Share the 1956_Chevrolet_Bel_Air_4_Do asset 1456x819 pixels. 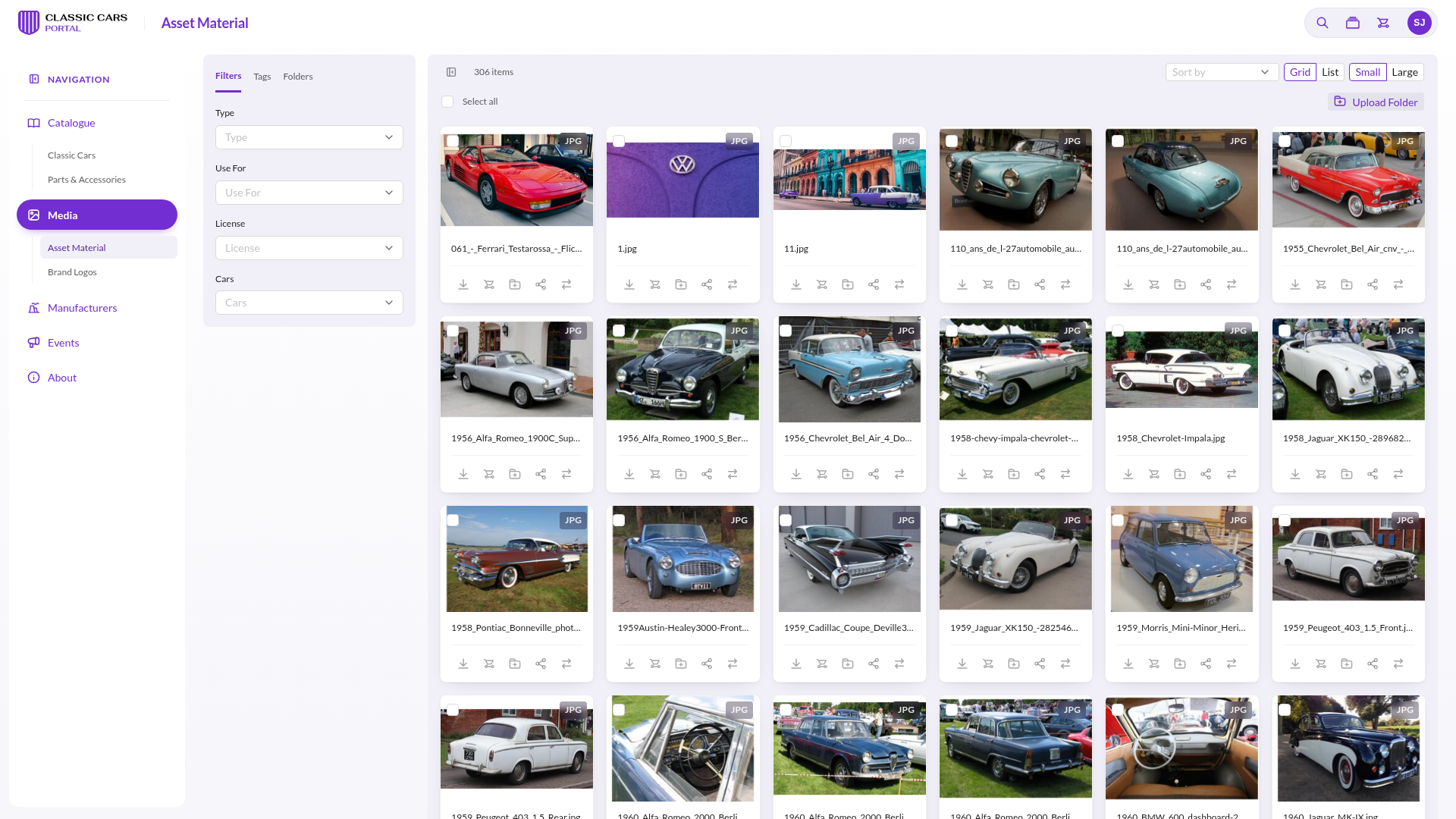click(874, 474)
